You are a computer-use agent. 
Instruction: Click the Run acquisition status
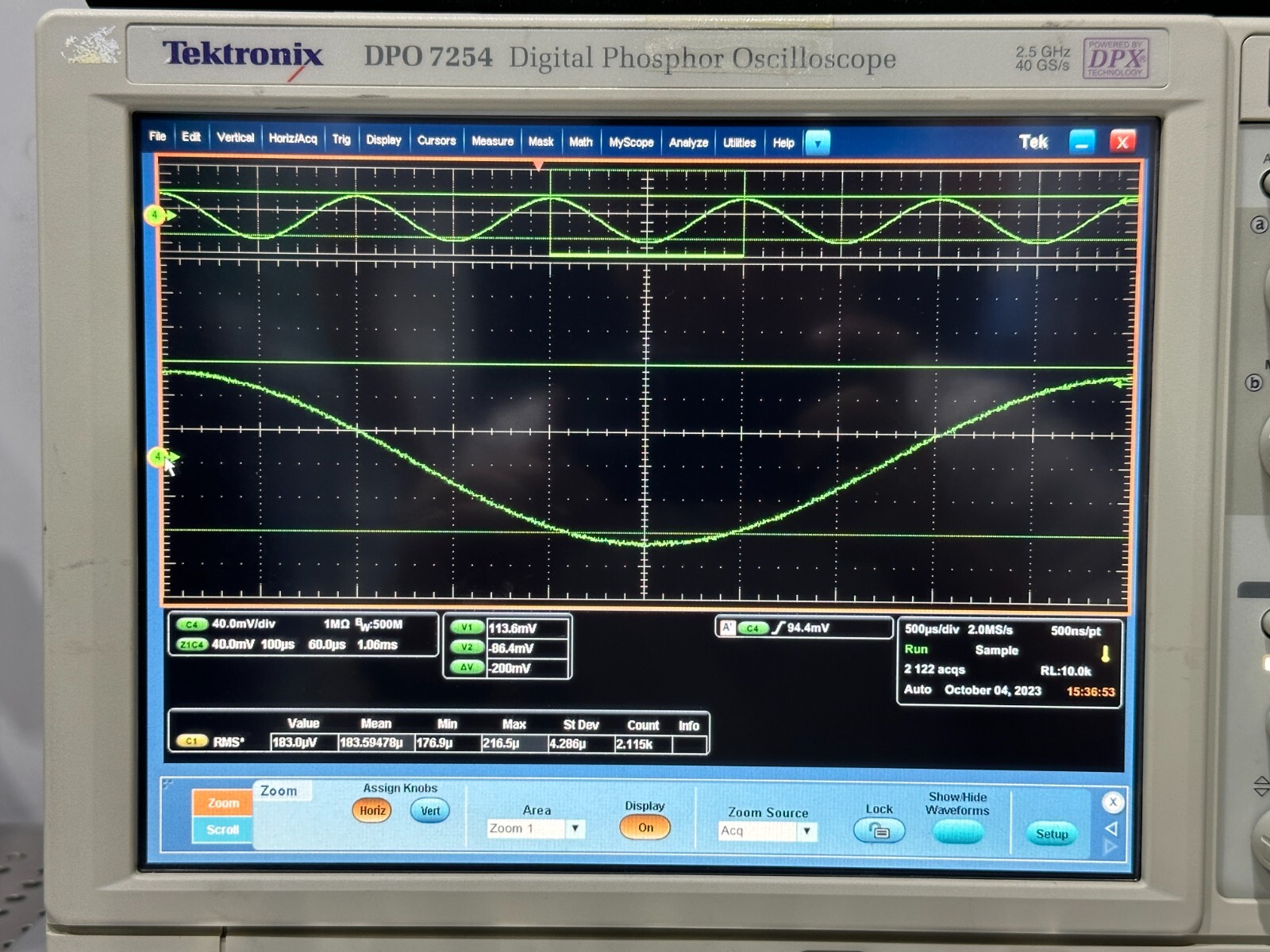pyautogui.click(x=916, y=649)
